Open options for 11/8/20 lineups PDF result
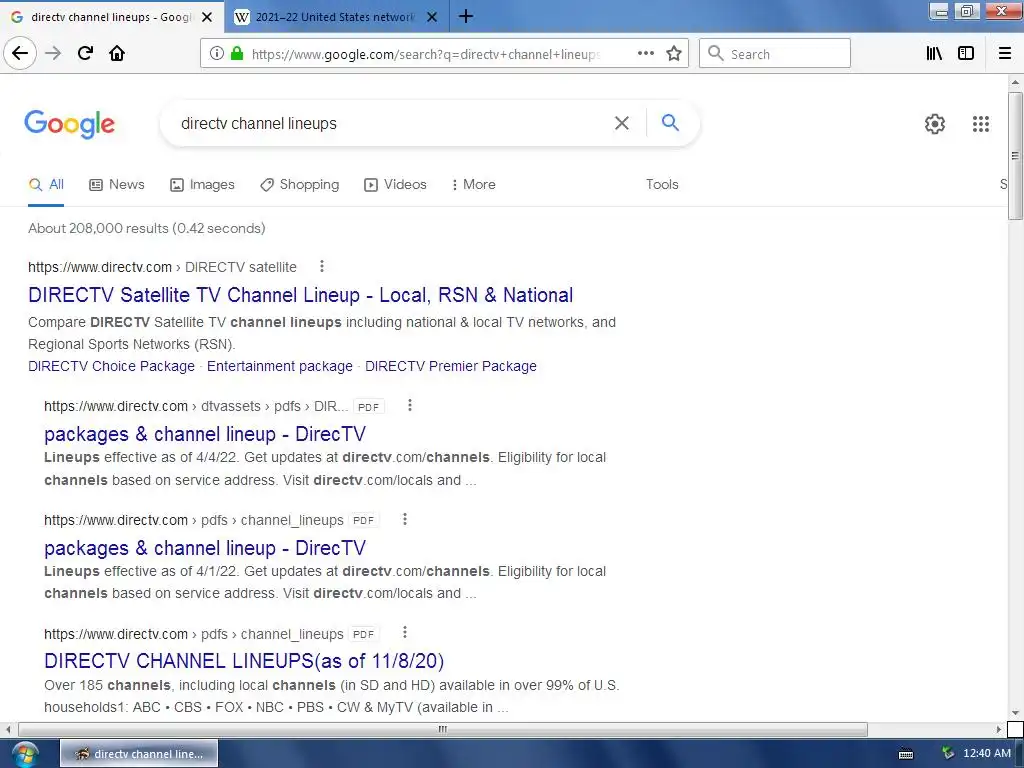Viewport: 1024px width, 768px height. click(x=405, y=633)
